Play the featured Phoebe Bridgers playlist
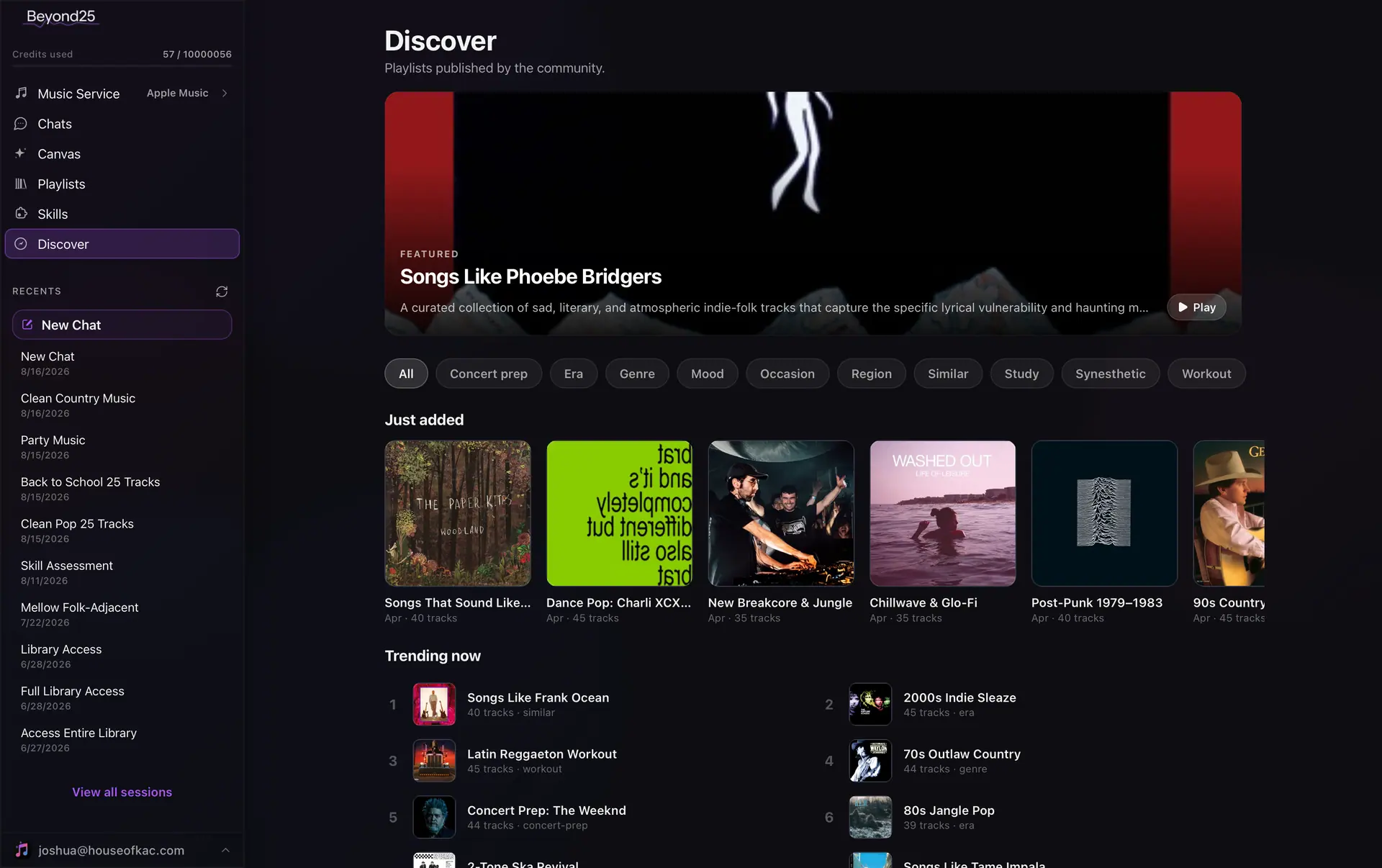Screen dimensions: 1382x868 tap(1196, 307)
